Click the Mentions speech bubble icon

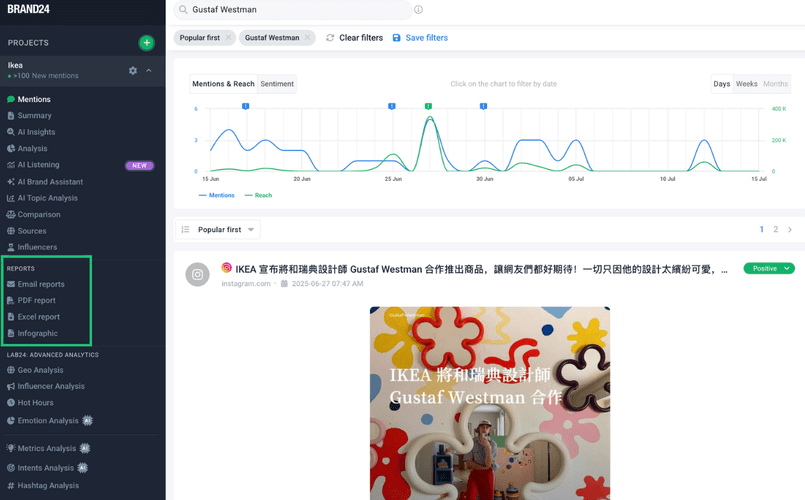point(11,99)
